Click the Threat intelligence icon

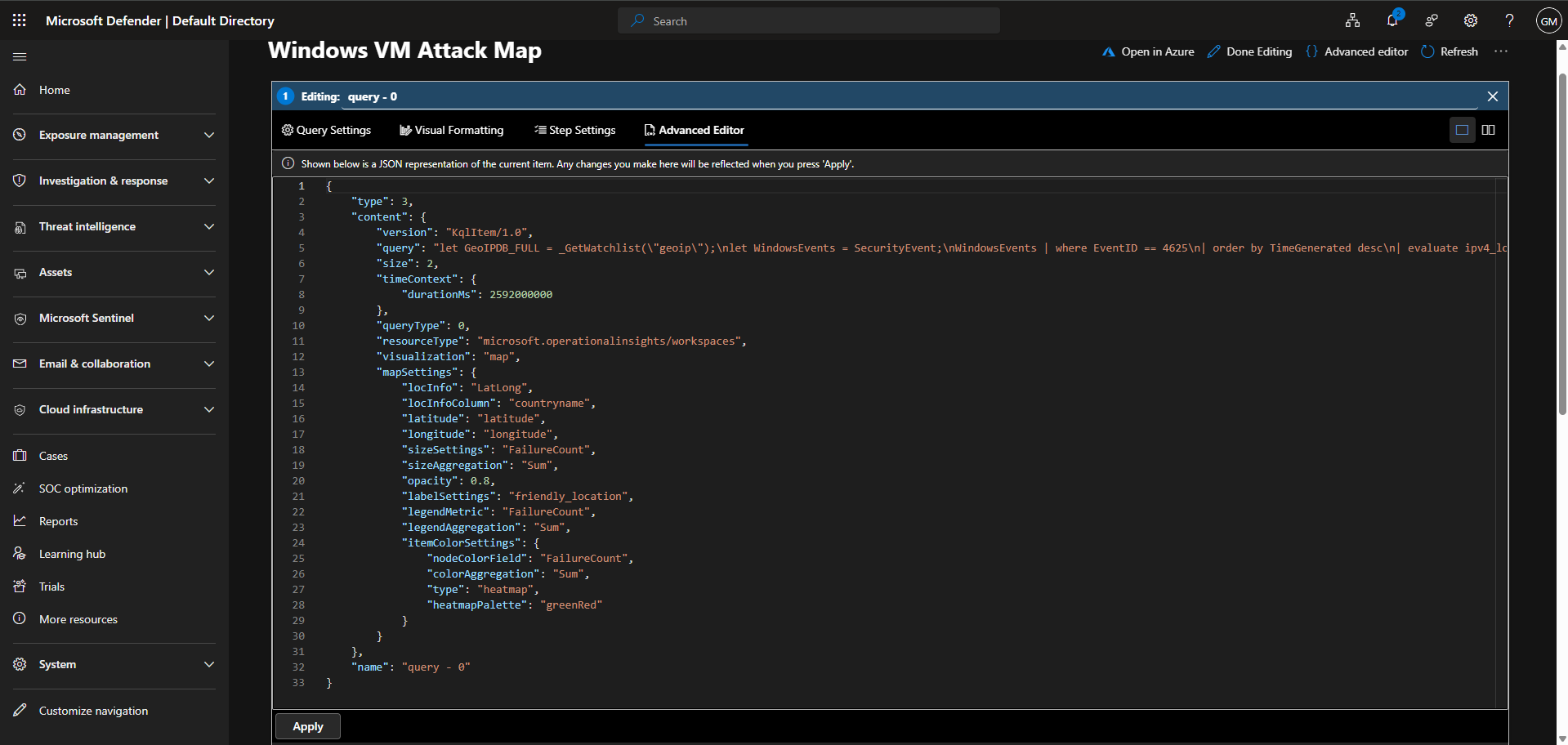20,226
